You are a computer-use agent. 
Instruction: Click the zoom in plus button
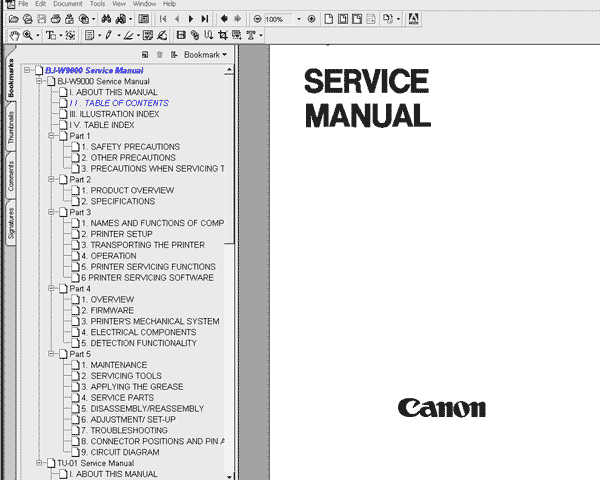coord(311,19)
